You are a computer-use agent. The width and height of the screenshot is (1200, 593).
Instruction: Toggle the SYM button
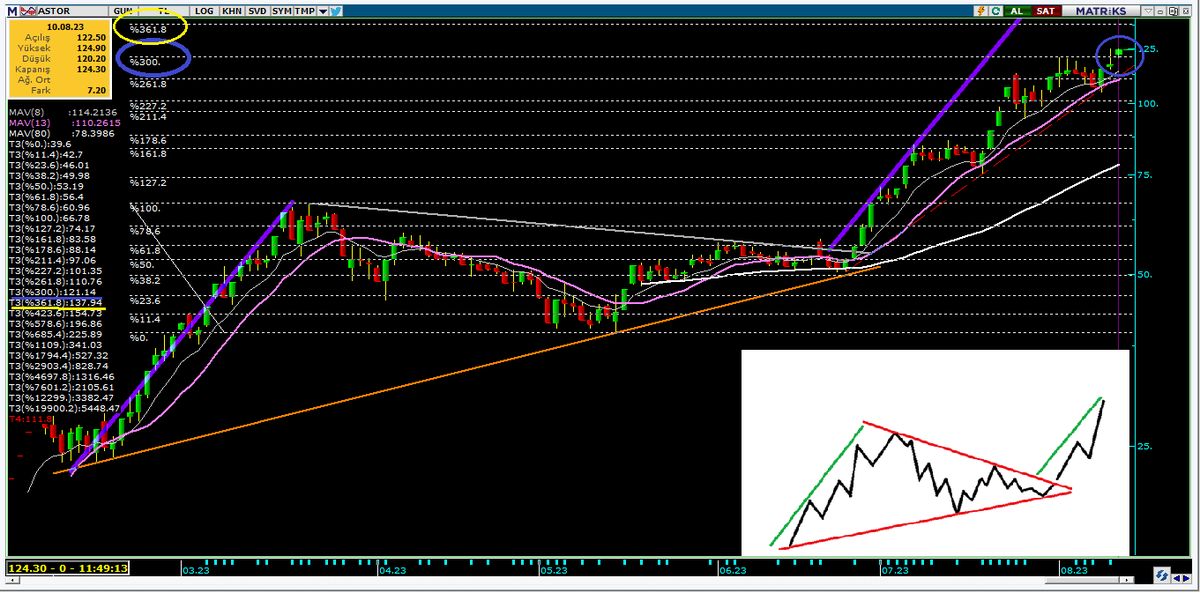pyautogui.click(x=282, y=11)
